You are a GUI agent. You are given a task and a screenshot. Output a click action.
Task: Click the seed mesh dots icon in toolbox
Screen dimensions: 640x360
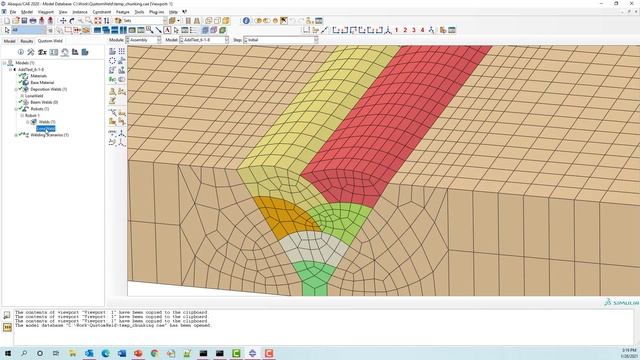click(122, 51)
